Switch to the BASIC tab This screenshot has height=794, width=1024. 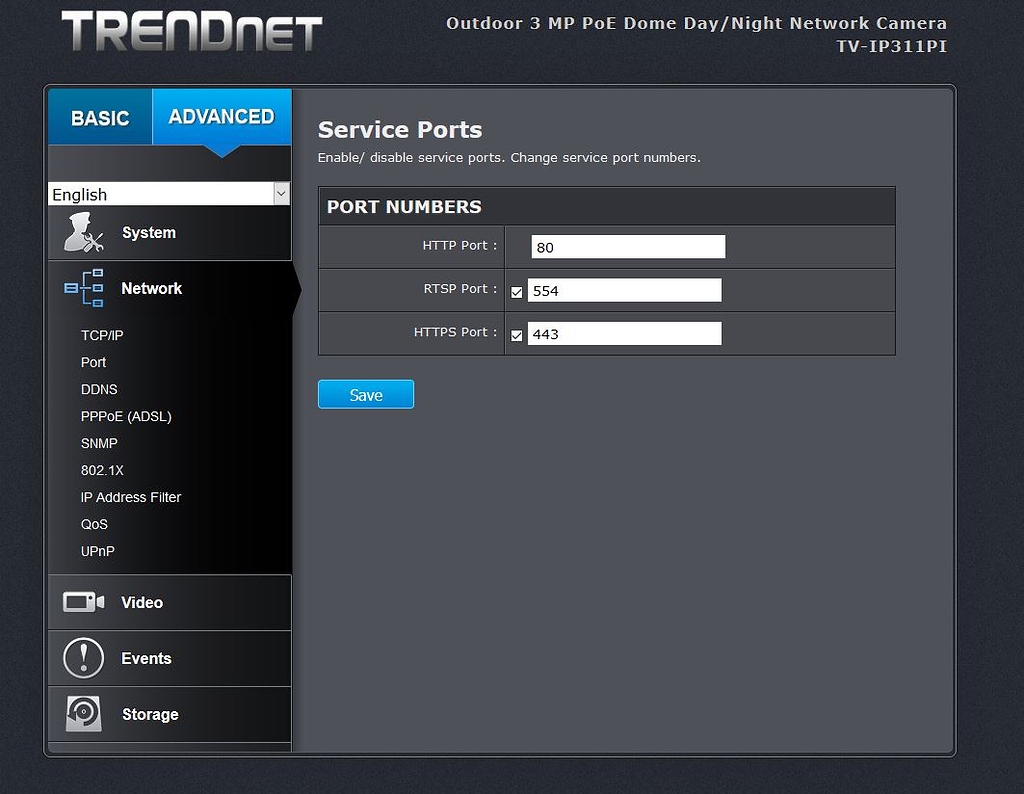click(100, 117)
